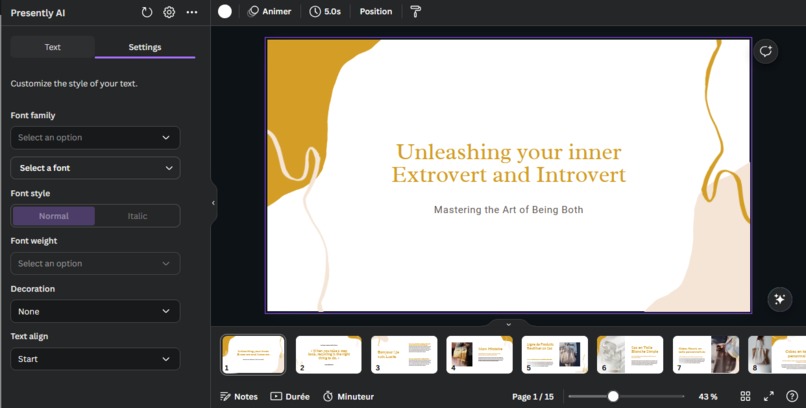
Task: Click the 43 % zoom value
Action: [x=708, y=397]
